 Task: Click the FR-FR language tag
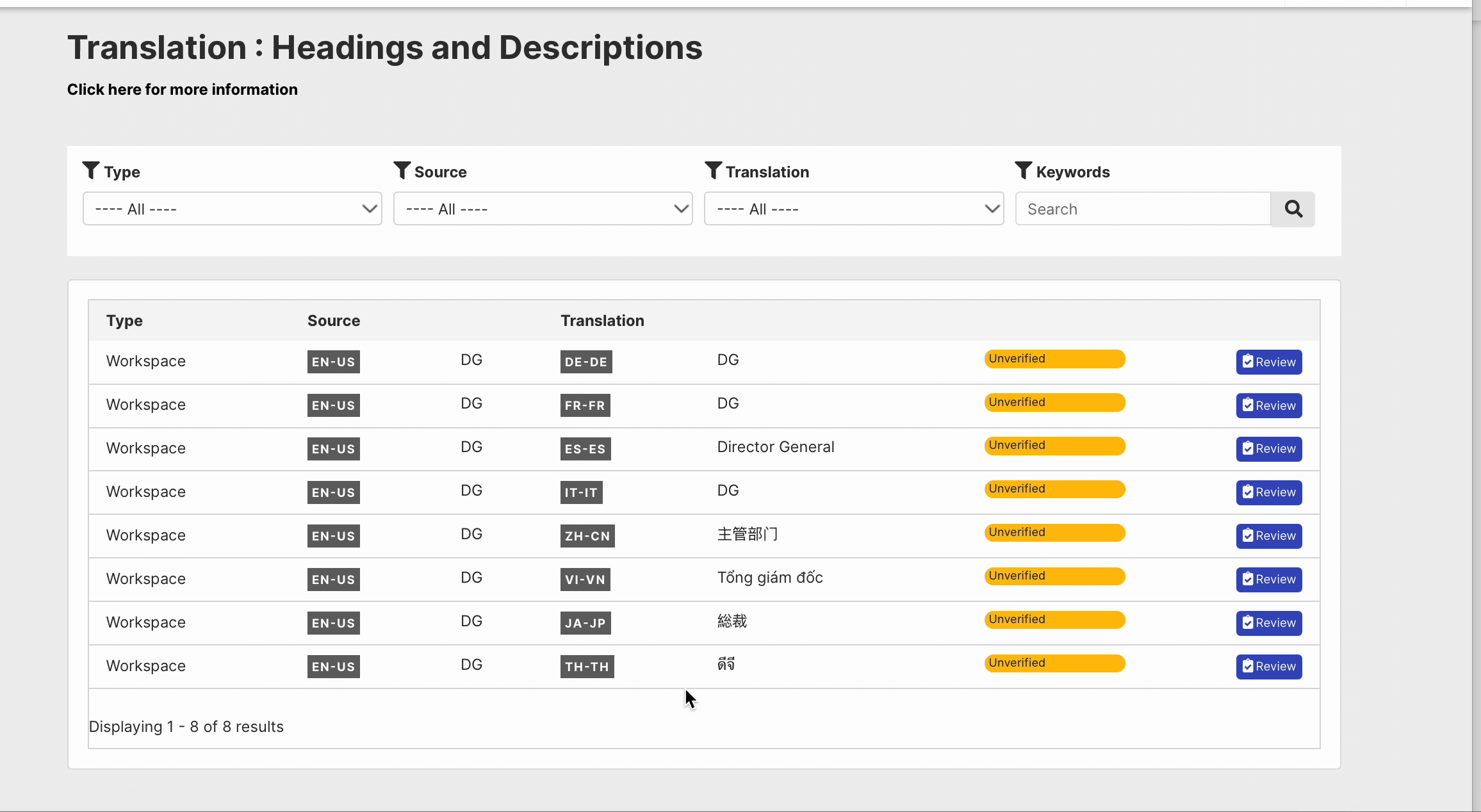(585, 405)
